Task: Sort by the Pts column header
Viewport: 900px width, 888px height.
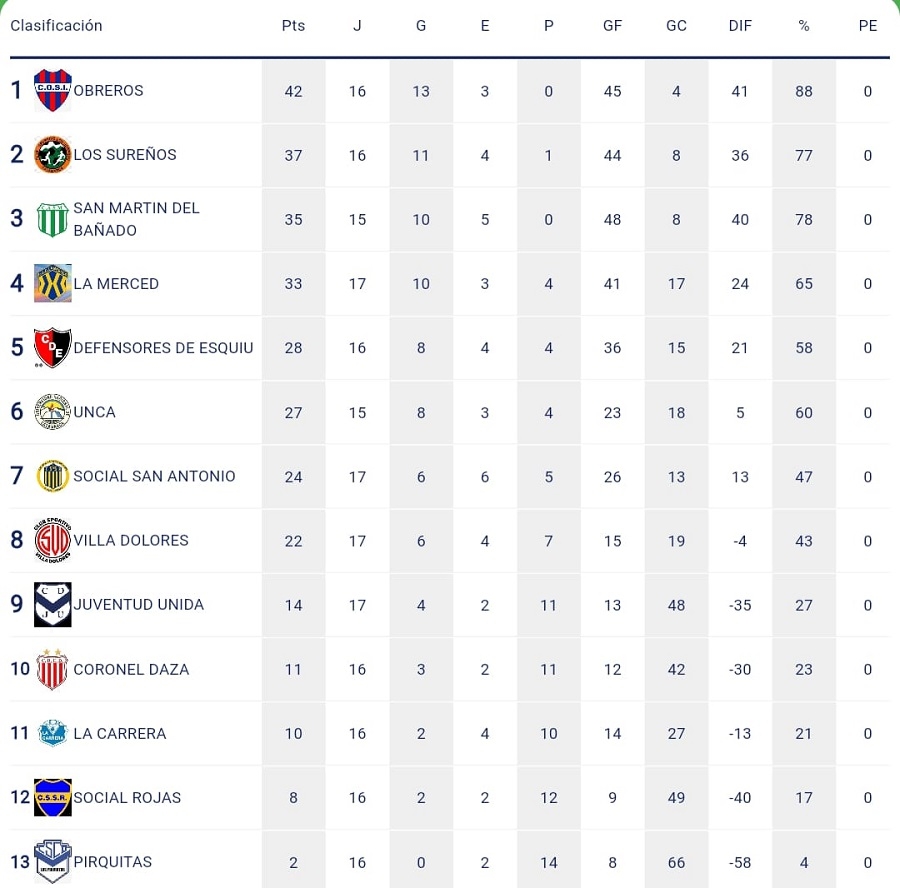Action: coord(293,26)
